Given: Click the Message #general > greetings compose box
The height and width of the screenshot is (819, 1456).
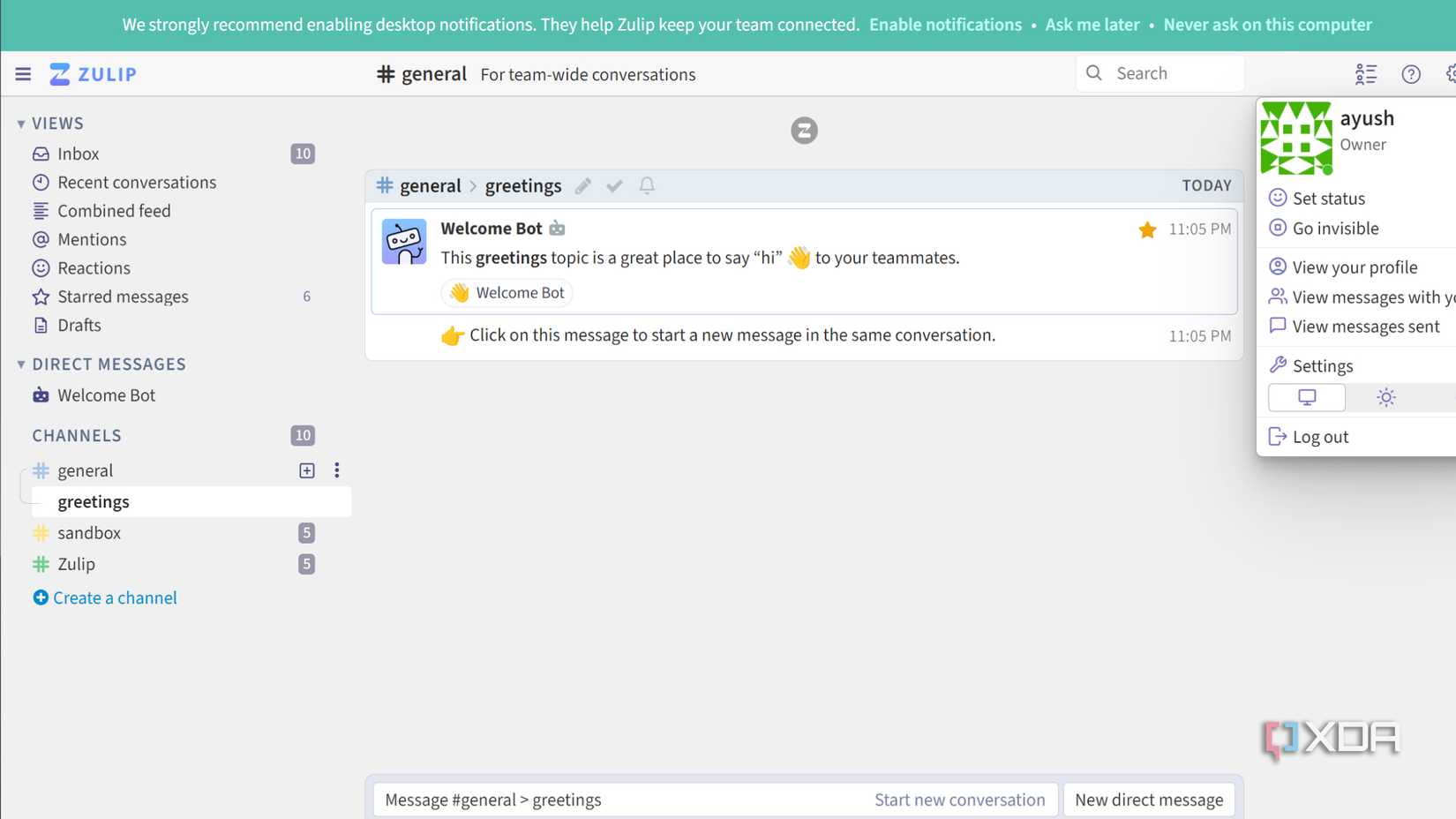Looking at the screenshot, I should [x=715, y=800].
